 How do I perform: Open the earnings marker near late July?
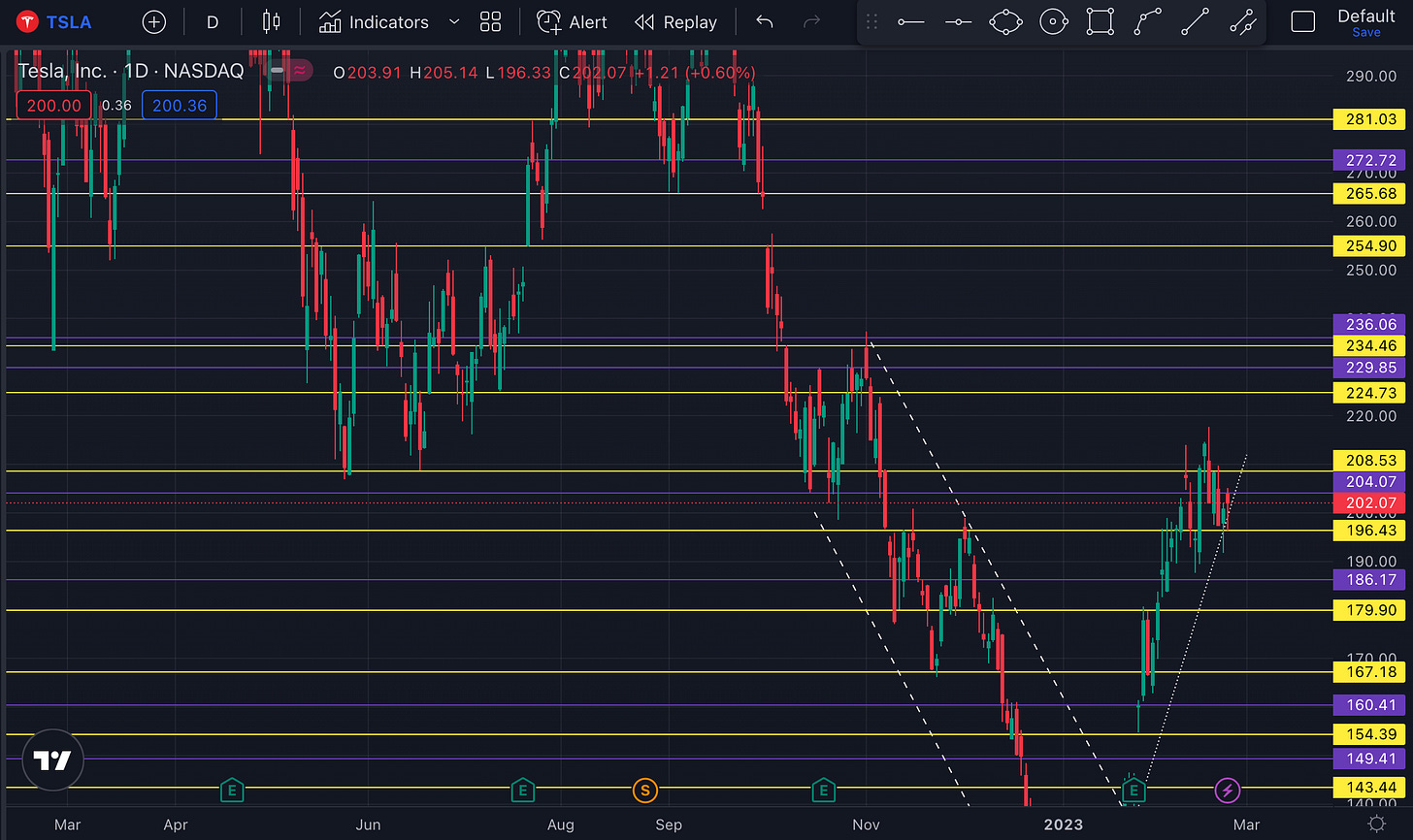[522, 791]
